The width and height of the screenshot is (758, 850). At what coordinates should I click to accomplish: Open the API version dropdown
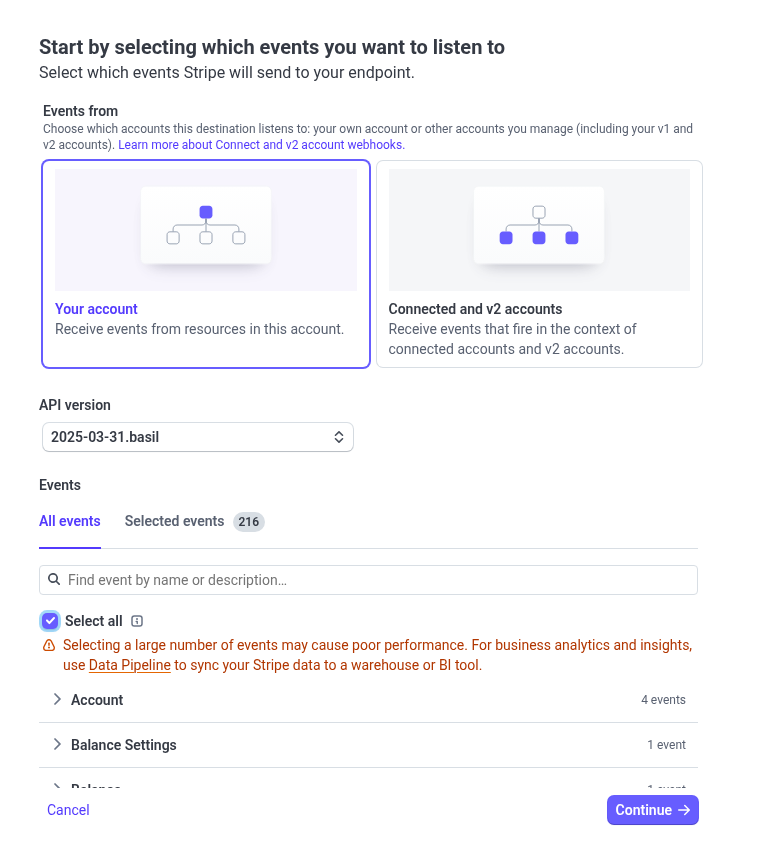point(197,437)
